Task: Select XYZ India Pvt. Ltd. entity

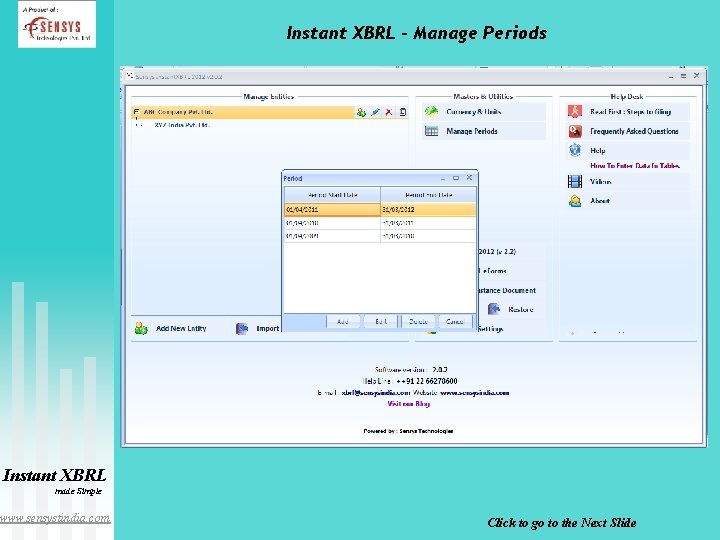Action: 182,125
